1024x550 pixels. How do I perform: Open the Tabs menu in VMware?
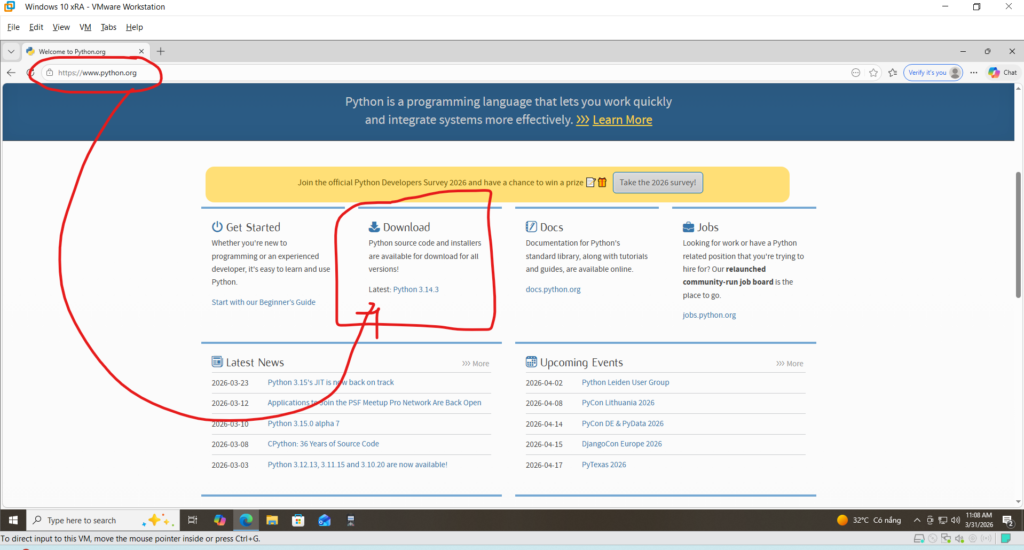108,27
